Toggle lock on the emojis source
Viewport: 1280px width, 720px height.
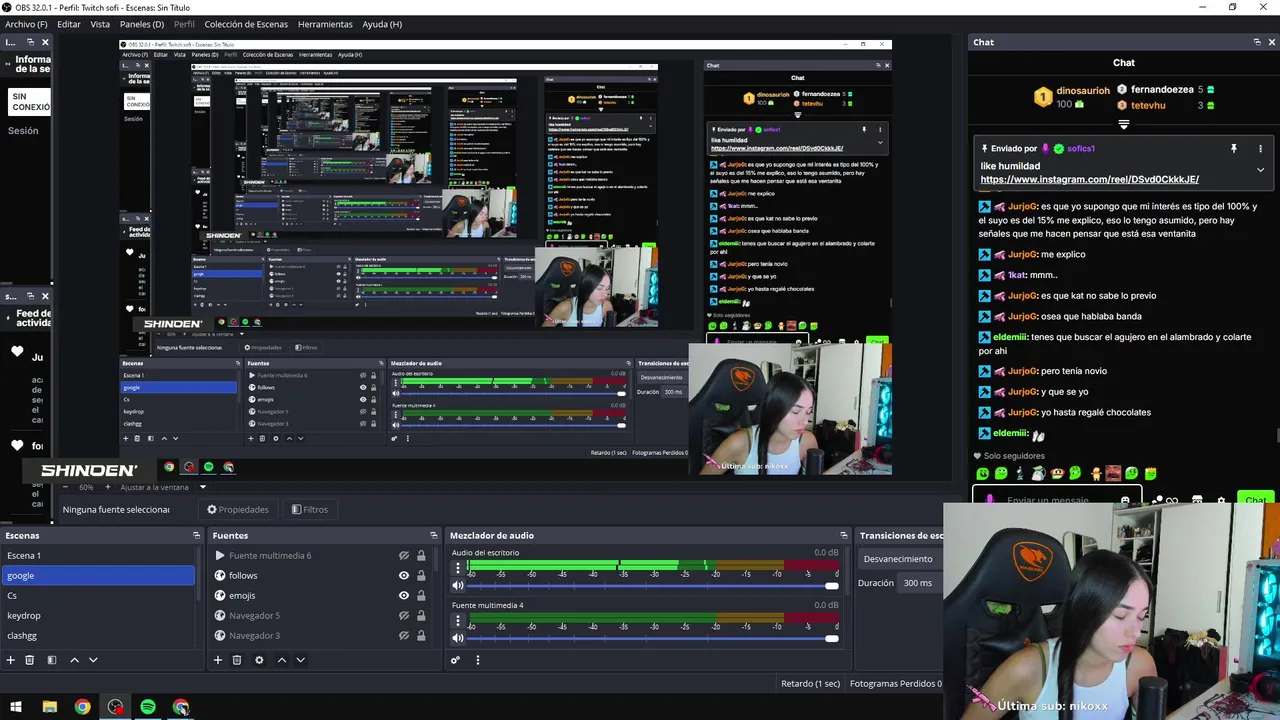(421, 596)
